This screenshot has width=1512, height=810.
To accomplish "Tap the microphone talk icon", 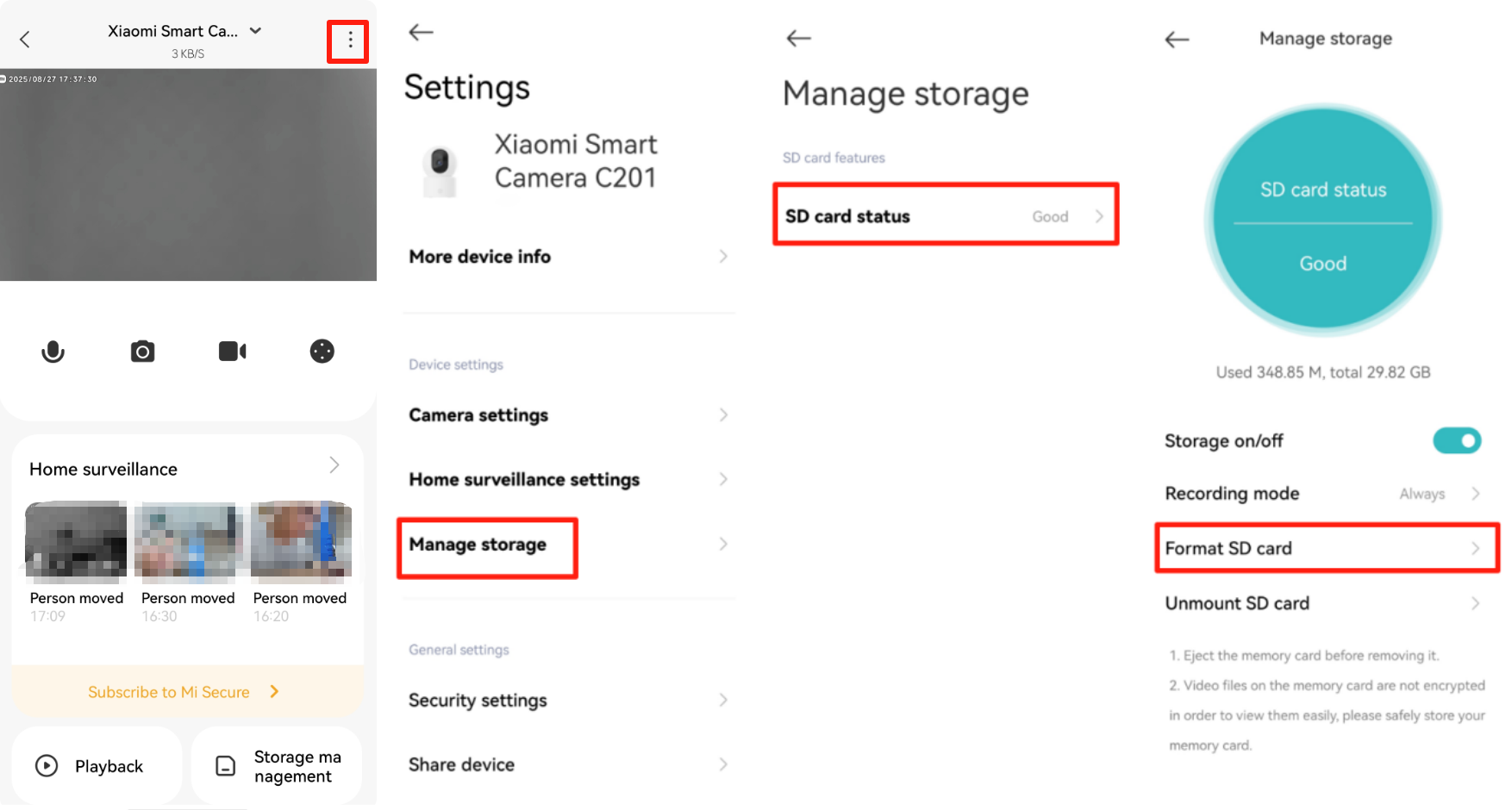I will pos(53,352).
